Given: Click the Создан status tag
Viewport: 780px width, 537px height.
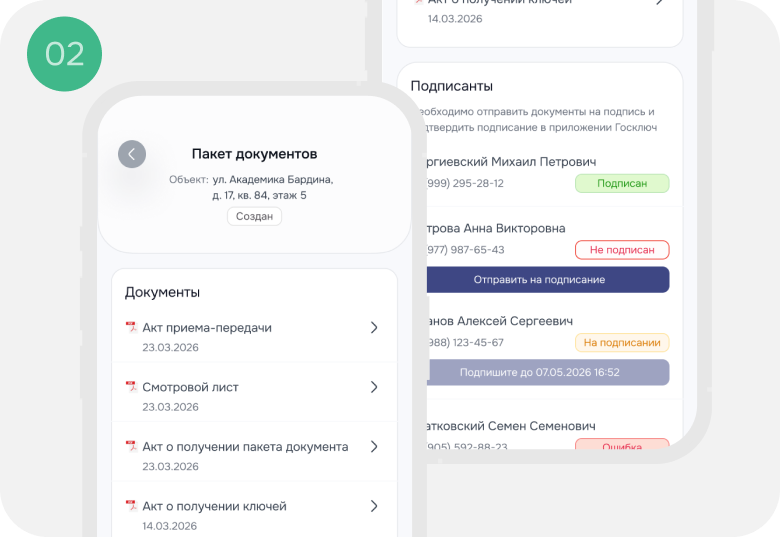Looking at the screenshot, I should (254, 216).
